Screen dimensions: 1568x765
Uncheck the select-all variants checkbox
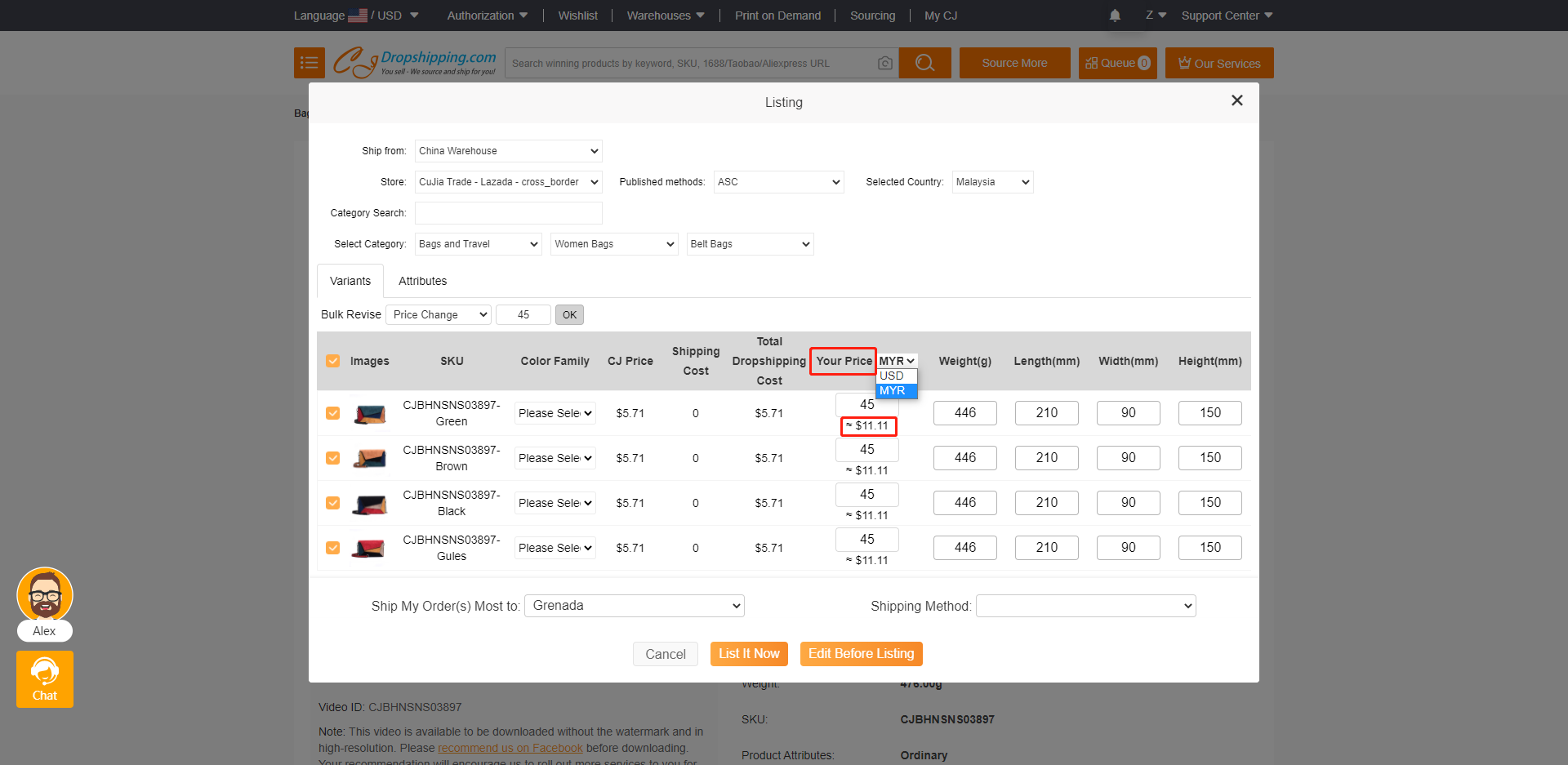pyautogui.click(x=333, y=360)
